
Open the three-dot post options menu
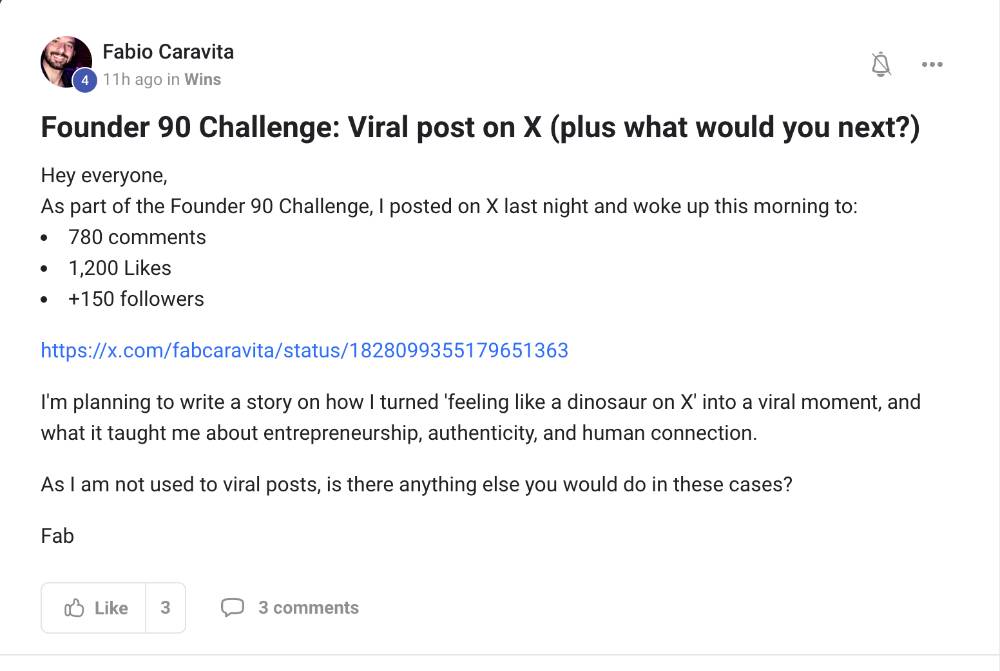[932, 65]
